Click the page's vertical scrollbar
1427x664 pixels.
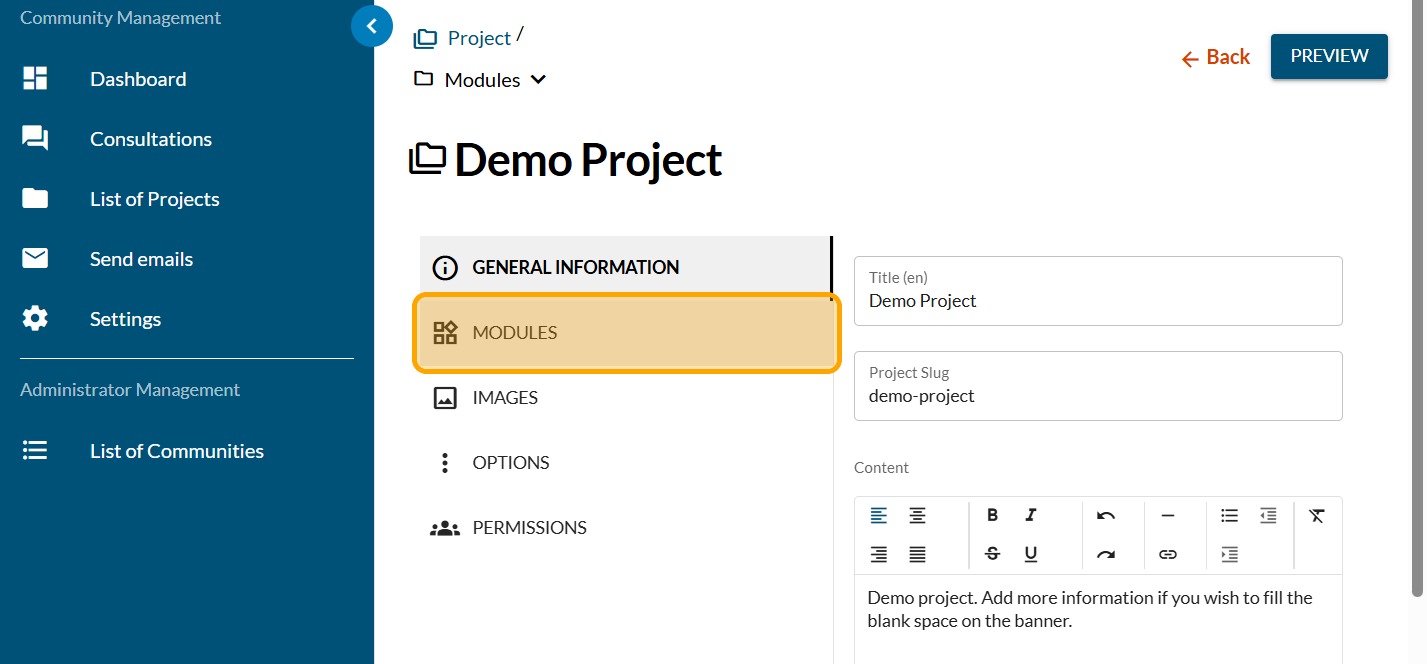coord(1416,300)
